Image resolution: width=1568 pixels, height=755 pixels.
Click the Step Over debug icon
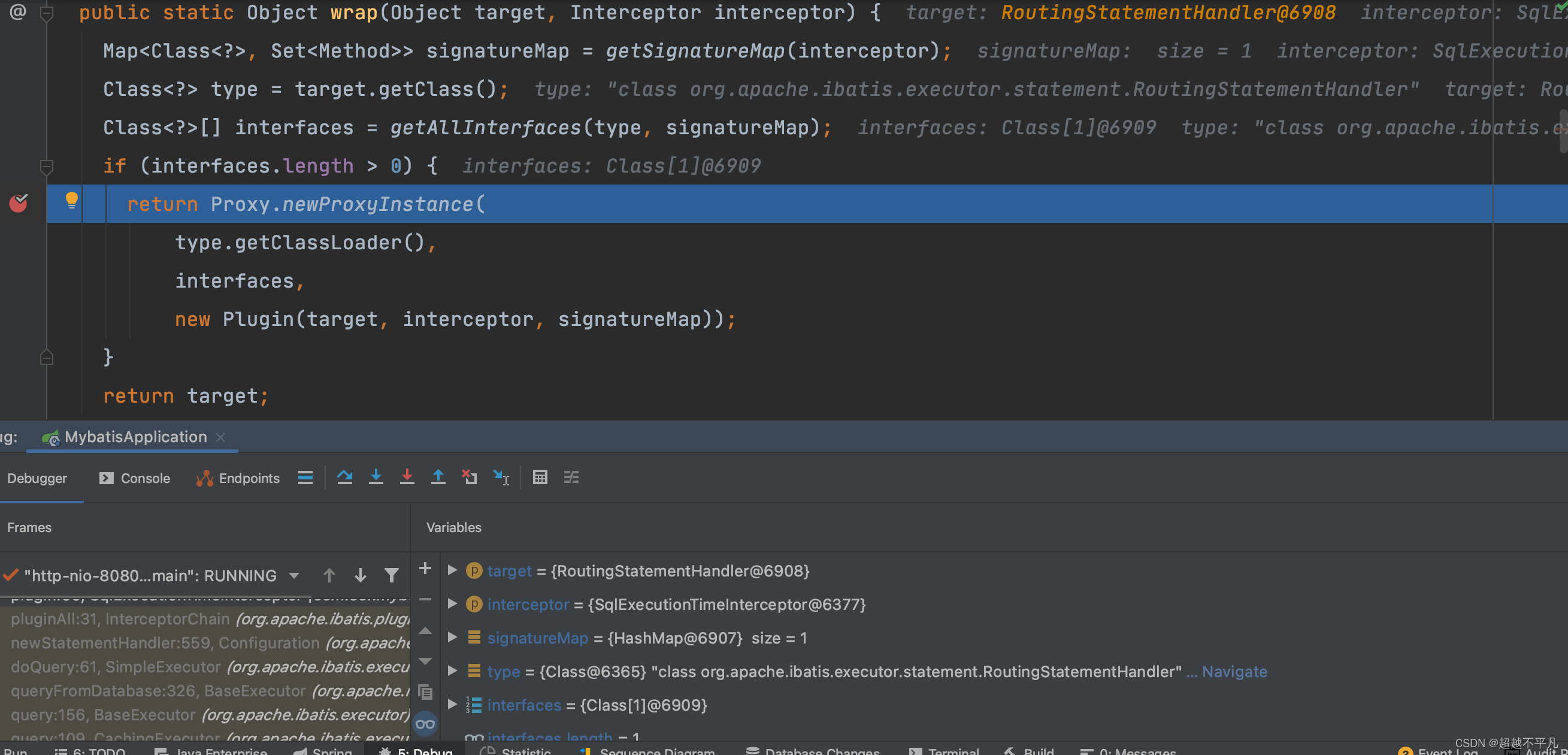point(344,478)
